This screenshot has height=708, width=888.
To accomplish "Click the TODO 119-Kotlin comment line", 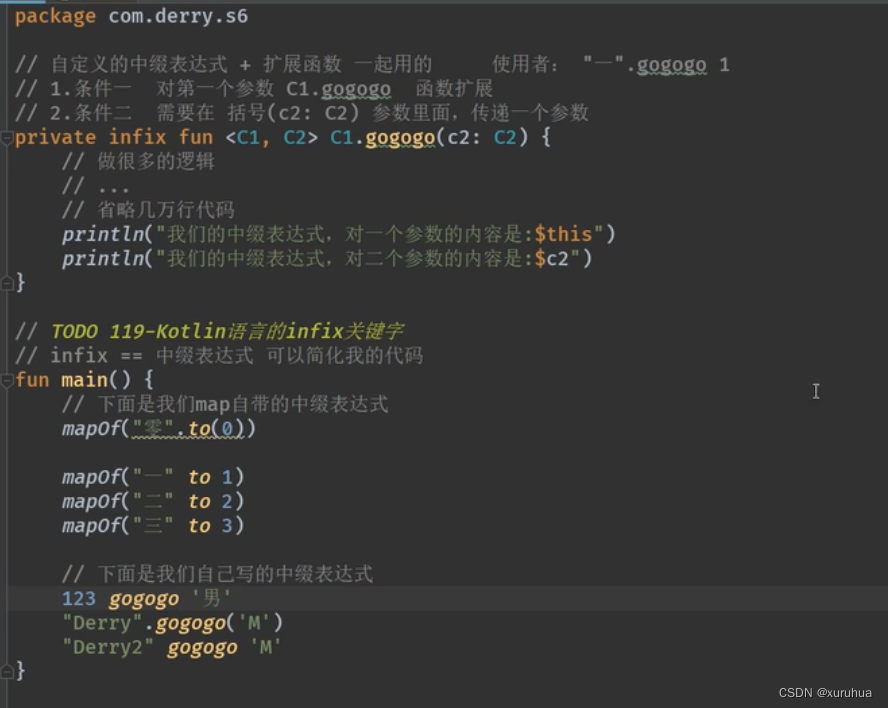I will point(209,331).
